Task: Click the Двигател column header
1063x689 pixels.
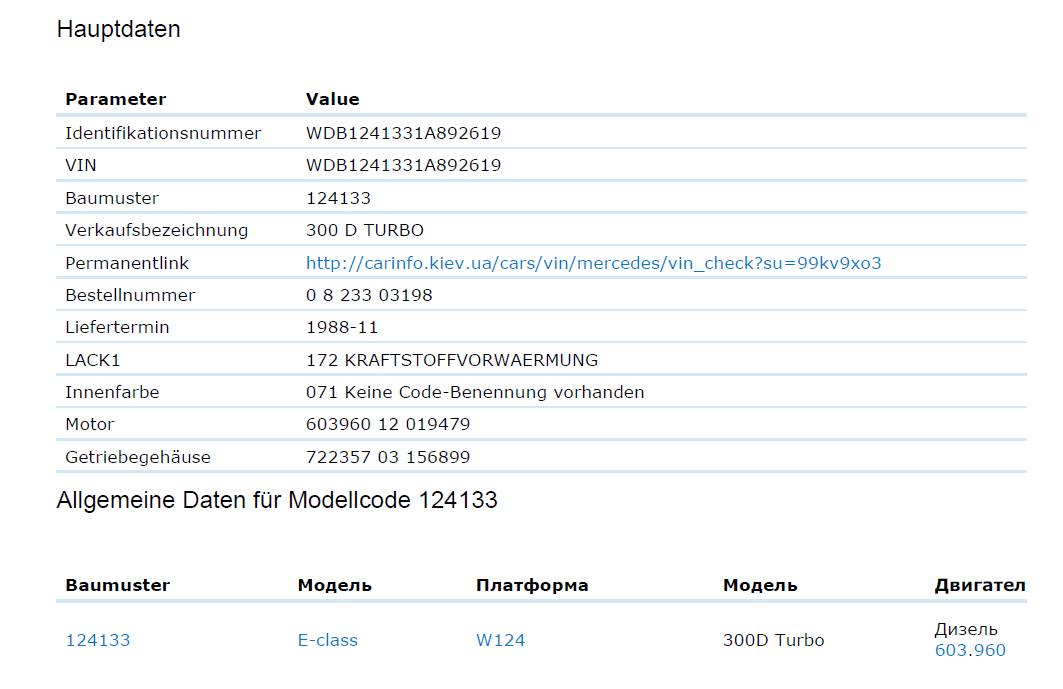Action: tap(980, 585)
